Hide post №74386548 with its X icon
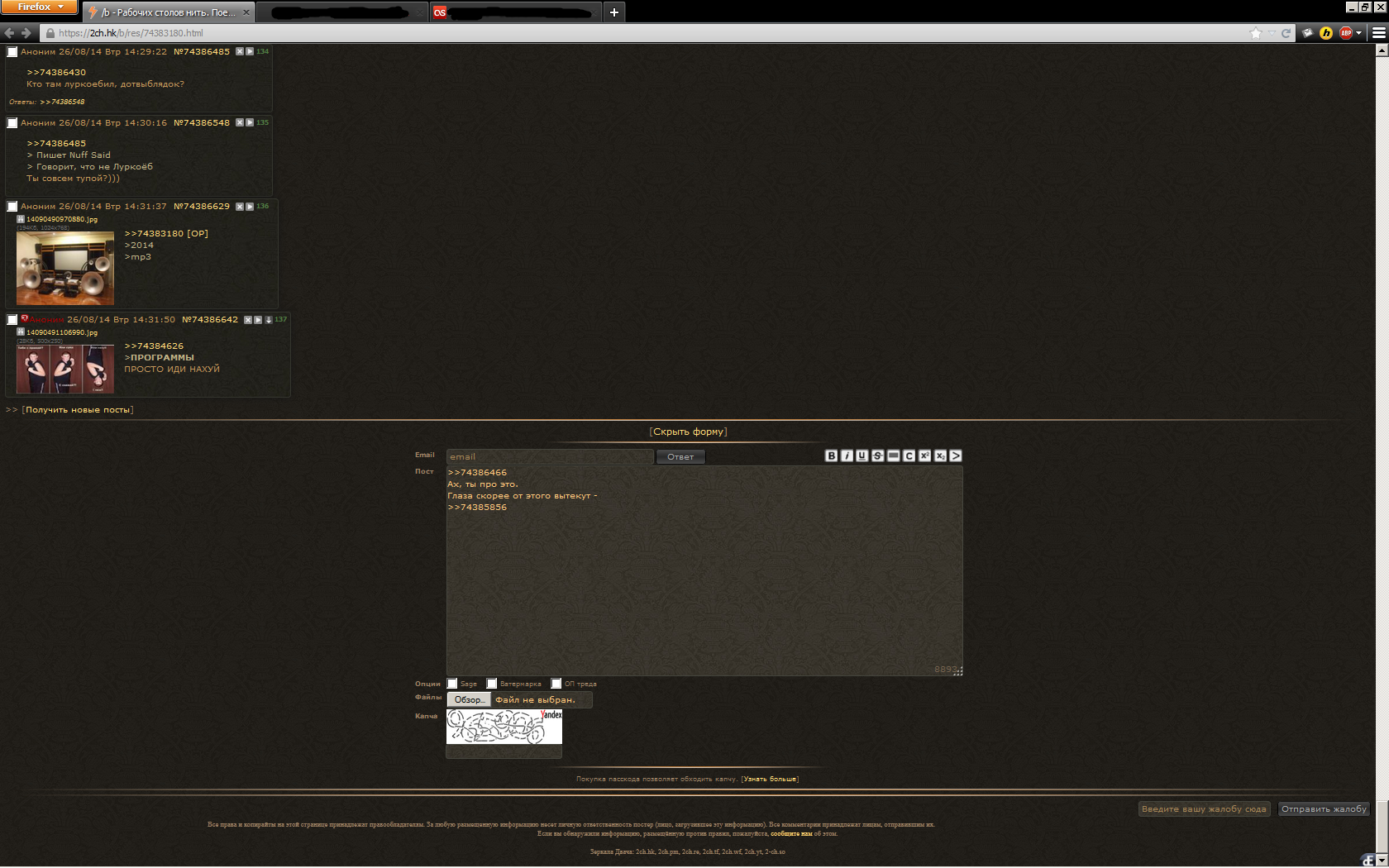The height and width of the screenshot is (868, 1389). (240, 122)
